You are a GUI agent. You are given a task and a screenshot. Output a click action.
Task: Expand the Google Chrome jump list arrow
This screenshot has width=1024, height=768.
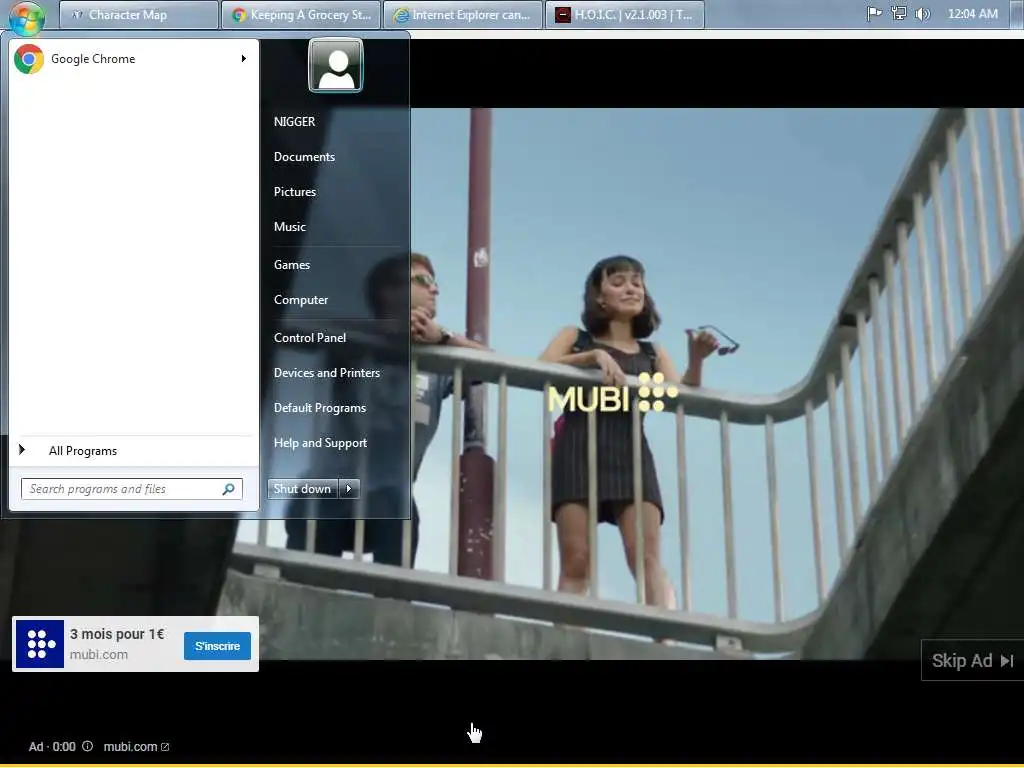[x=244, y=59]
